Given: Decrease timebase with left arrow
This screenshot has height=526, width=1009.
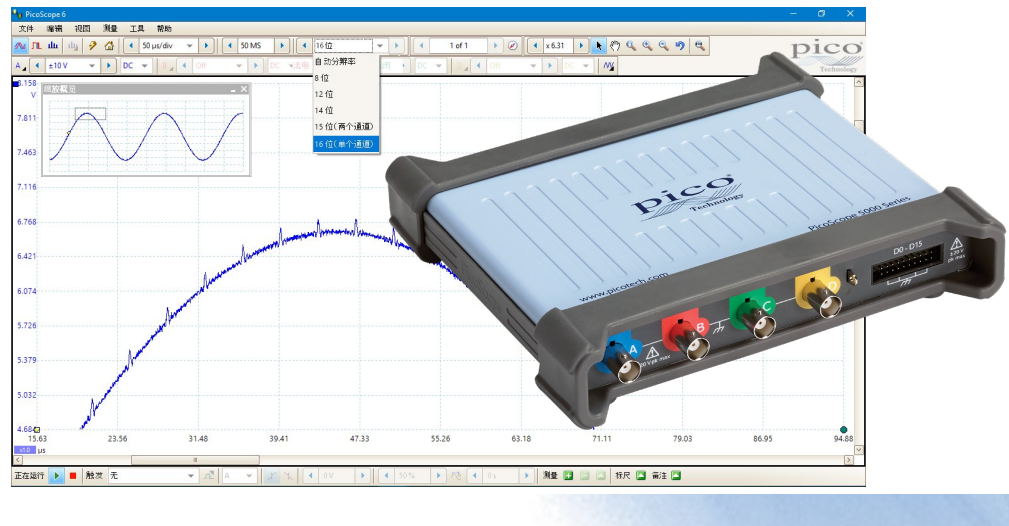Looking at the screenshot, I should pos(131,46).
